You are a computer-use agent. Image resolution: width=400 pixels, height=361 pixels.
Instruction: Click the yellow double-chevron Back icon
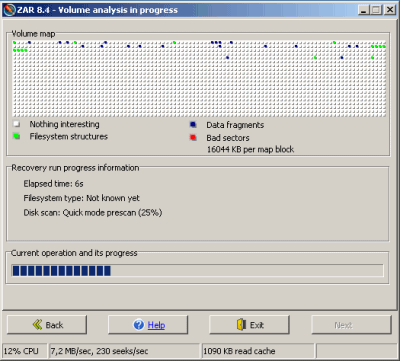37,325
